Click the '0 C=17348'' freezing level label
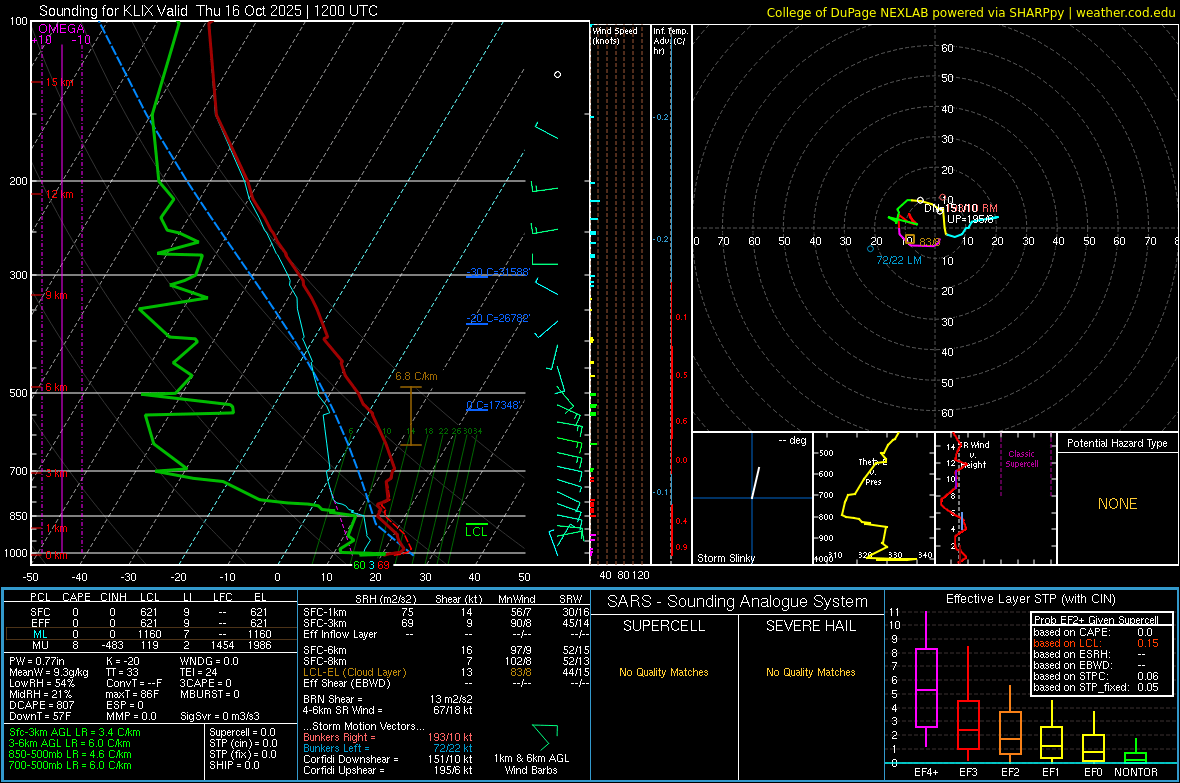Viewport: 1180px width, 783px height. 494,405
